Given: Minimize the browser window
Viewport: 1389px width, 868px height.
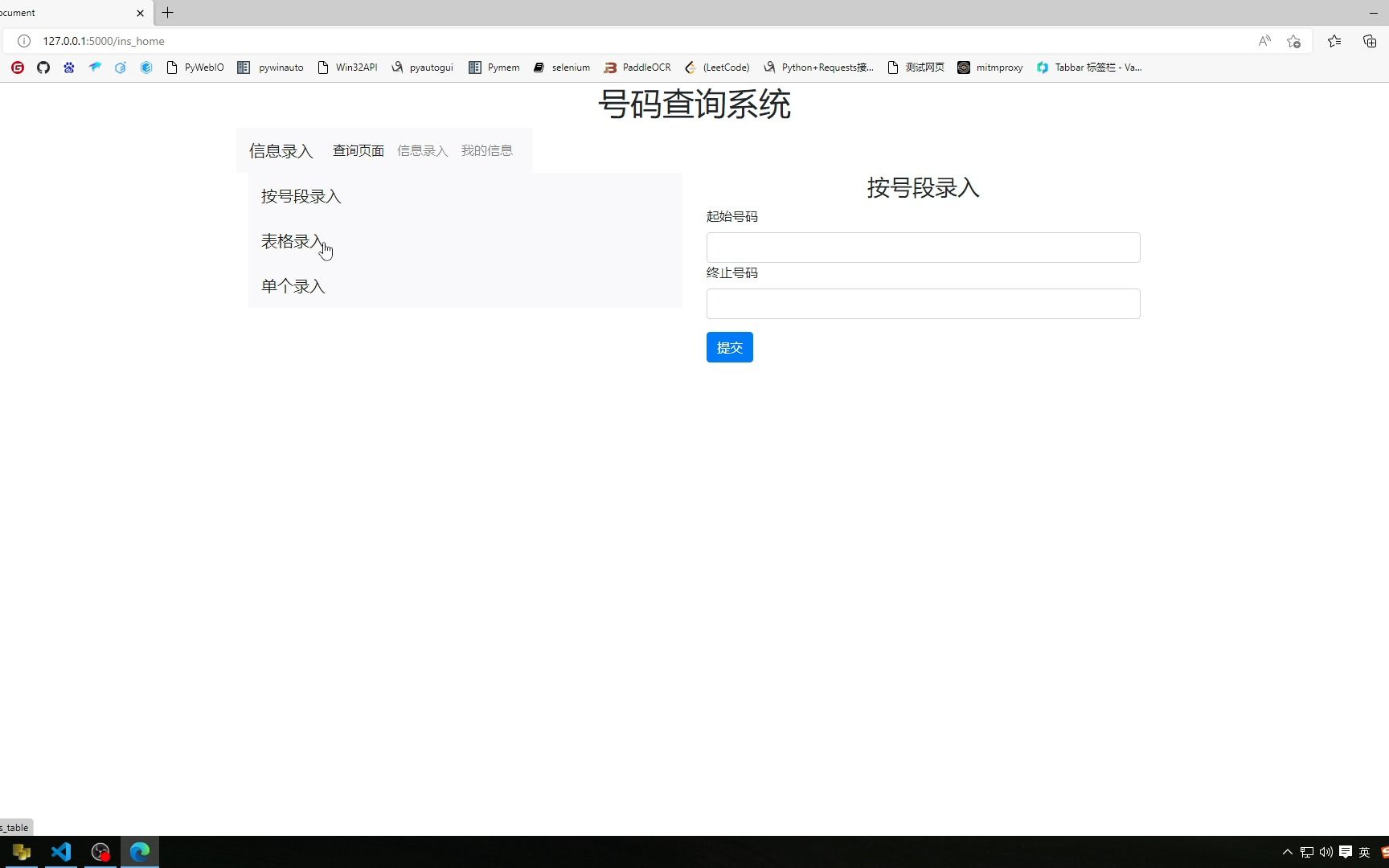Looking at the screenshot, I should coord(1373,13).
